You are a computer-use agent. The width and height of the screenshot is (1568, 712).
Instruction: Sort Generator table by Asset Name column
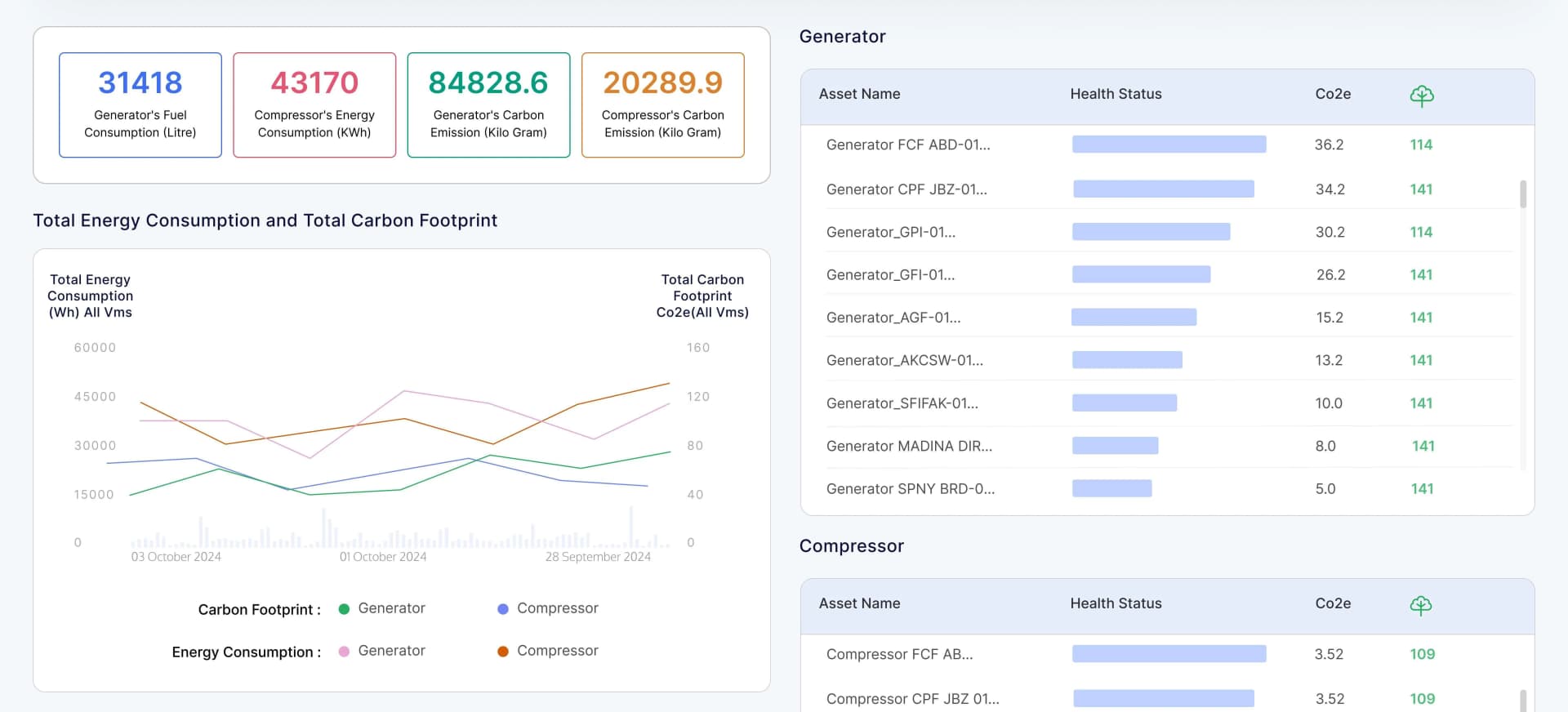(859, 94)
